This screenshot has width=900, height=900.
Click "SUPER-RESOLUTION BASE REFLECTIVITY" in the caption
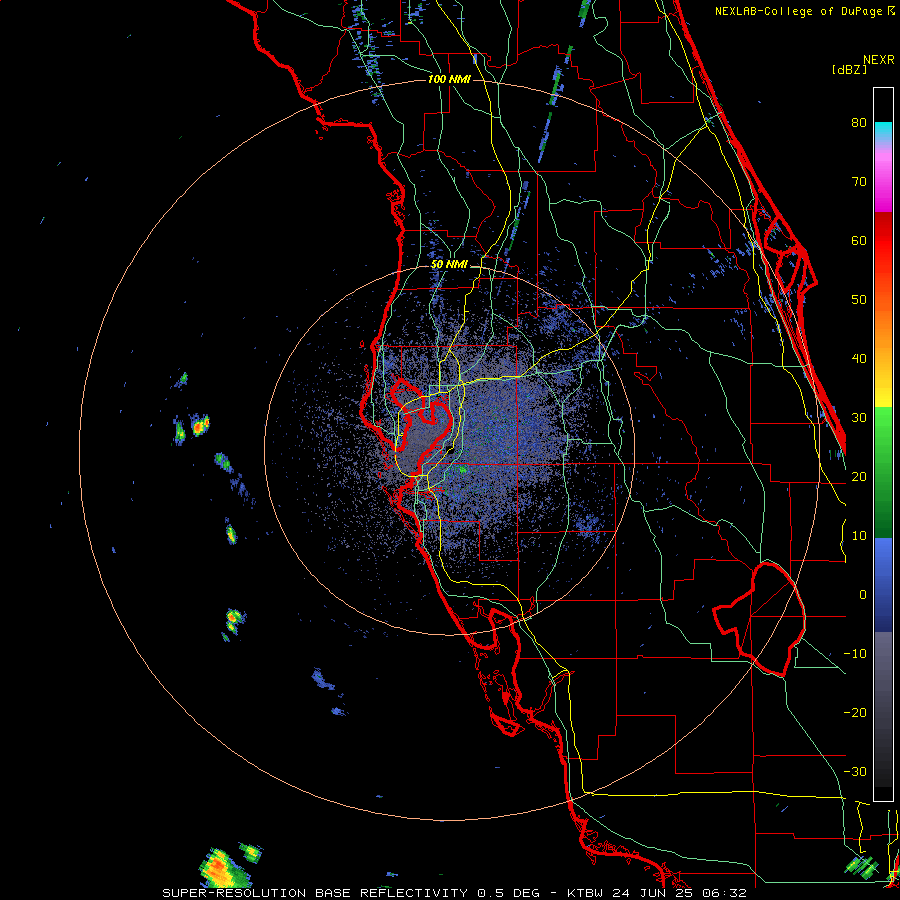(x=315, y=893)
